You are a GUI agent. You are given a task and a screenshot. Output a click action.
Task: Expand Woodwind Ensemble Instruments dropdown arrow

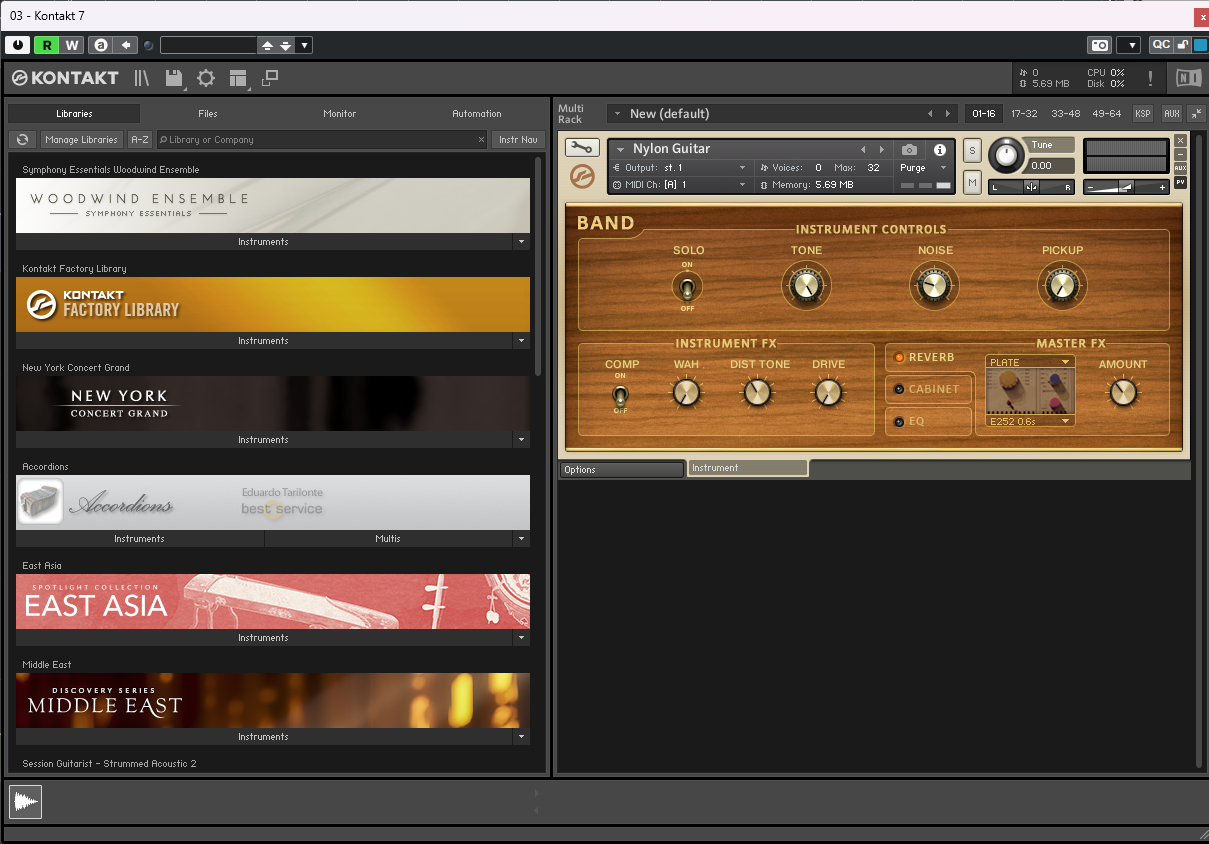pyautogui.click(x=521, y=242)
